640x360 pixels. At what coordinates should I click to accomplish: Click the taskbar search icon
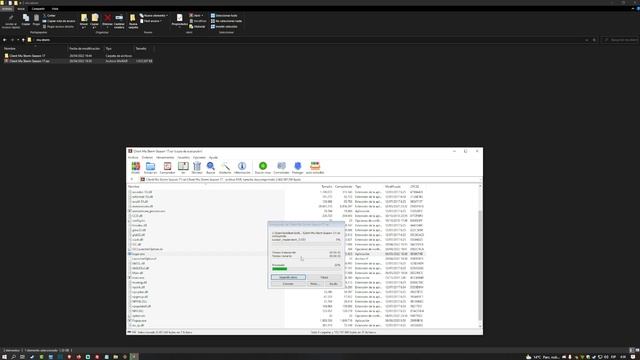click(x=13, y=357)
